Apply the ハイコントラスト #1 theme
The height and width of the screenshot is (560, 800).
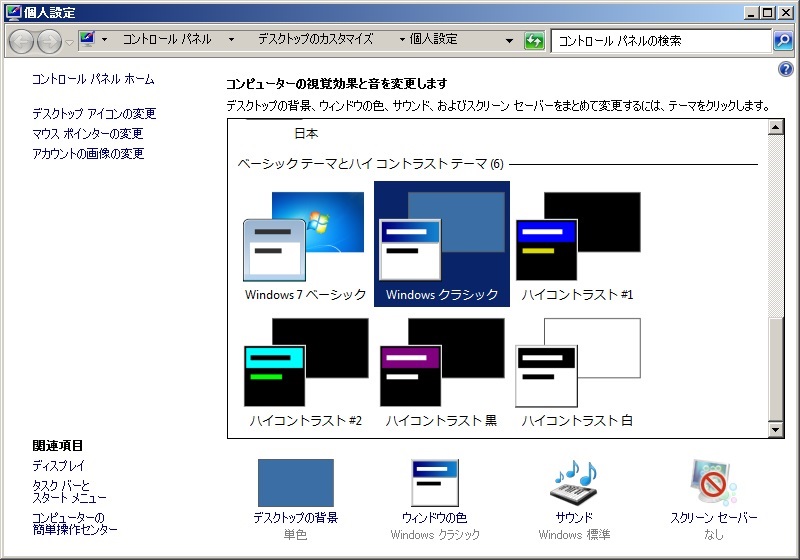[x=578, y=245]
